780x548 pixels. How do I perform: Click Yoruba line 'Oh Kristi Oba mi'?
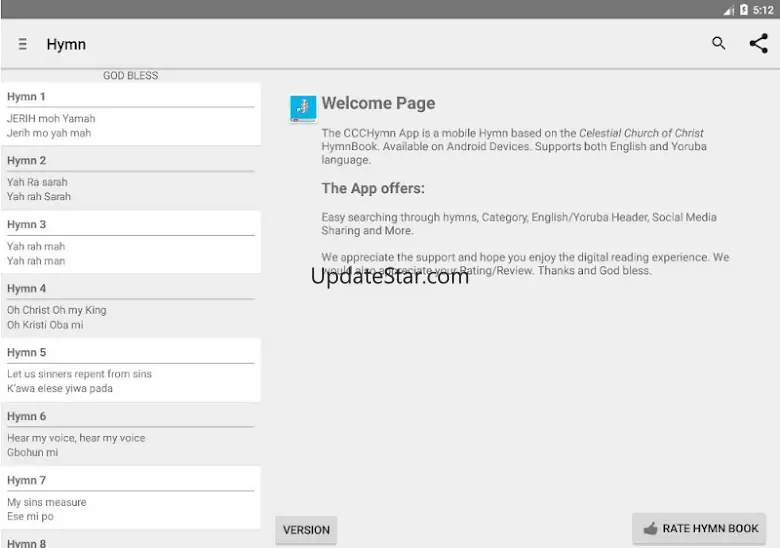click(45, 325)
